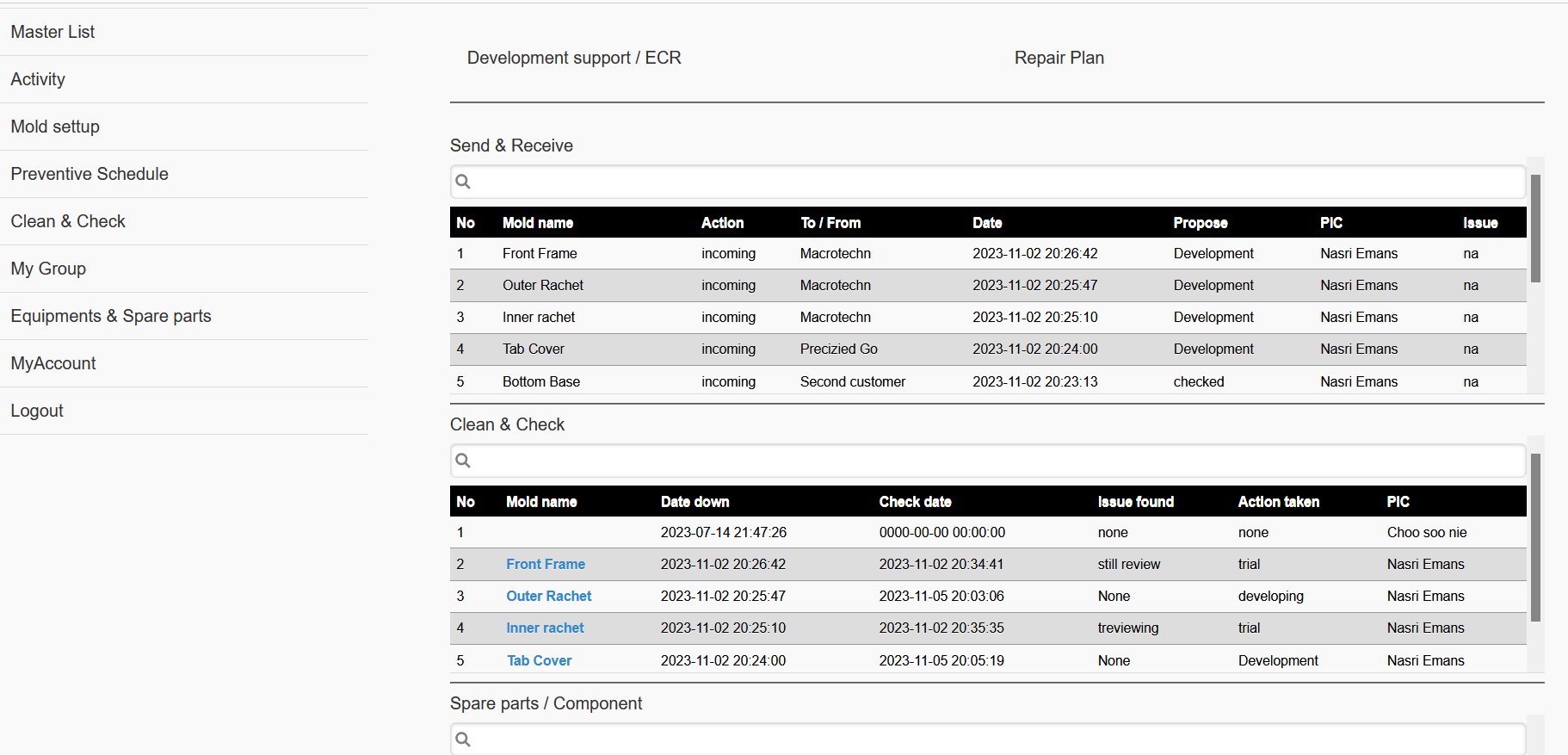Open MyAccount from the sidebar

(x=53, y=363)
